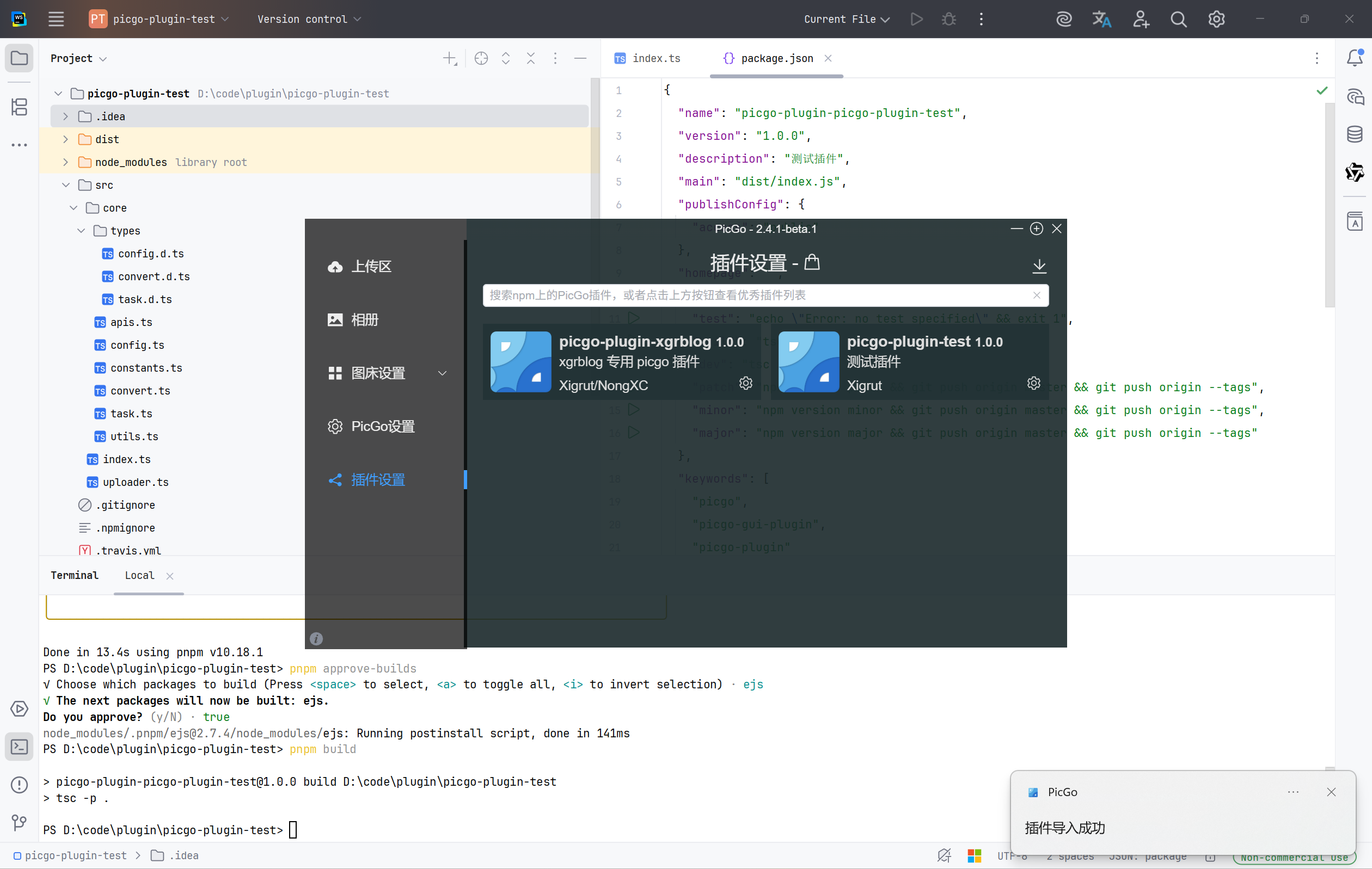
Task: Close the package.json tab
Action: tap(828, 58)
